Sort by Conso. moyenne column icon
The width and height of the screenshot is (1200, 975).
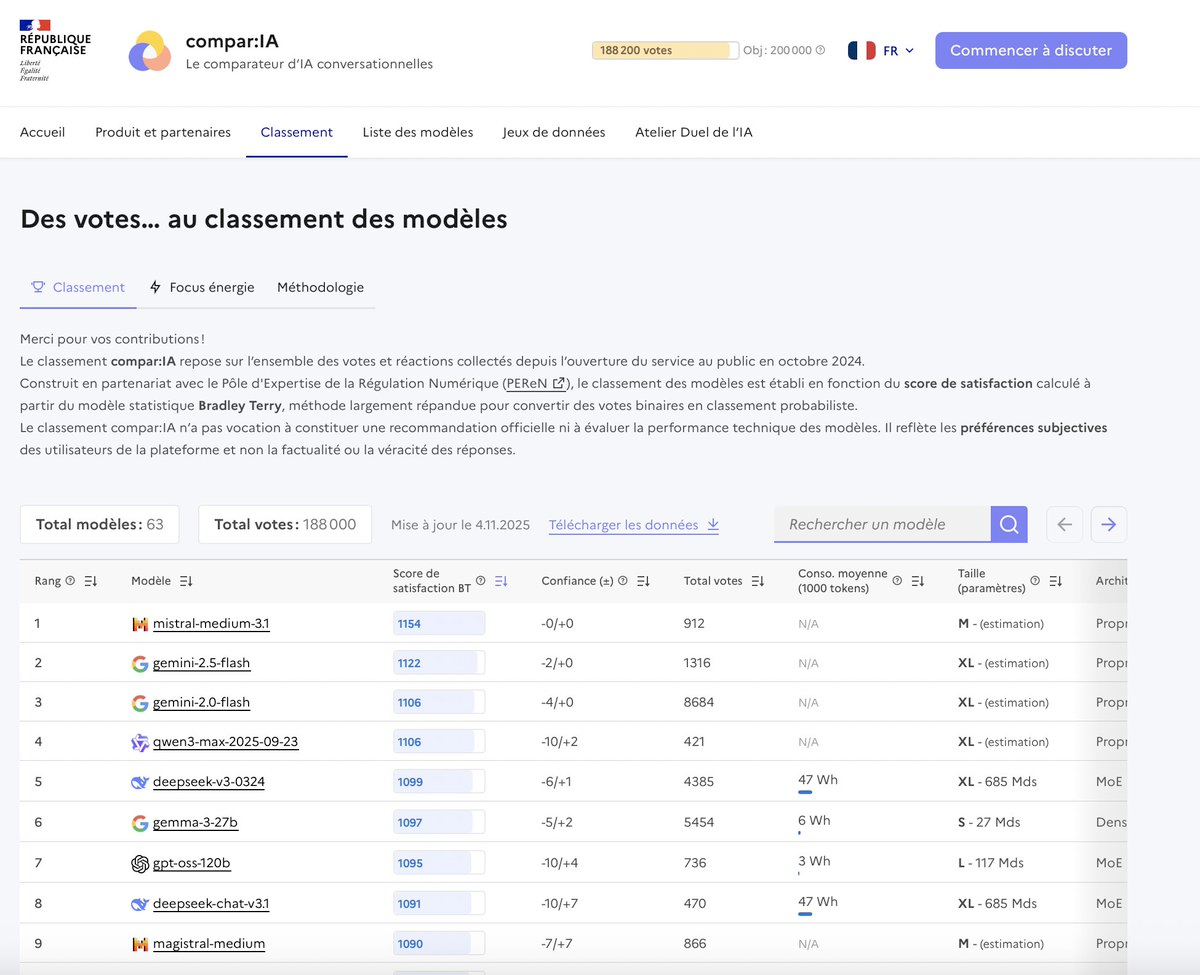click(x=917, y=581)
